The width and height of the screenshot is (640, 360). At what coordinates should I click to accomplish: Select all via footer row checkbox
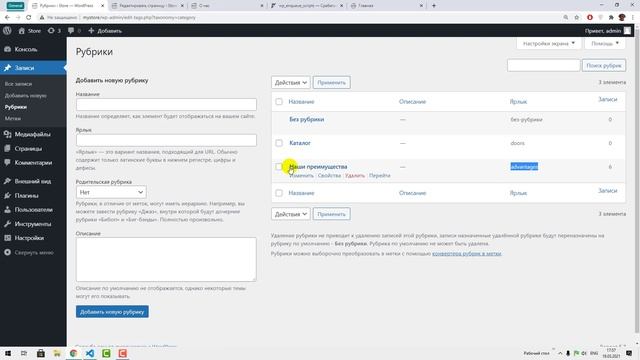(x=279, y=193)
